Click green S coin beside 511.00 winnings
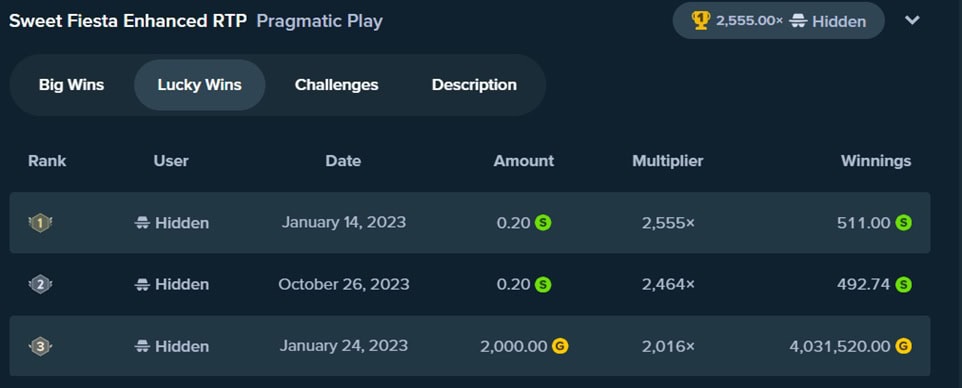Screen dimensions: 962x388 tap(903, 223)
